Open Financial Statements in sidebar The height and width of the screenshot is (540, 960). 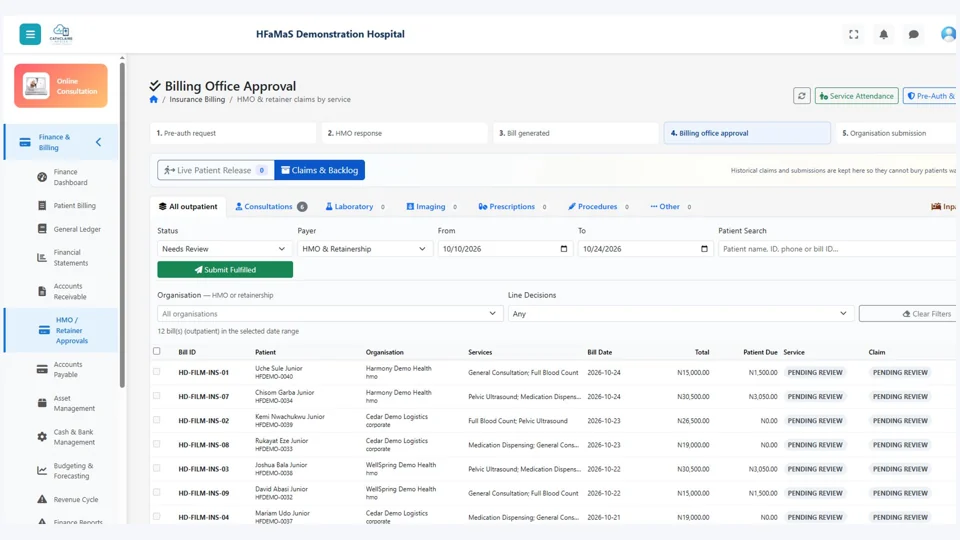click(x=61, y=257)
